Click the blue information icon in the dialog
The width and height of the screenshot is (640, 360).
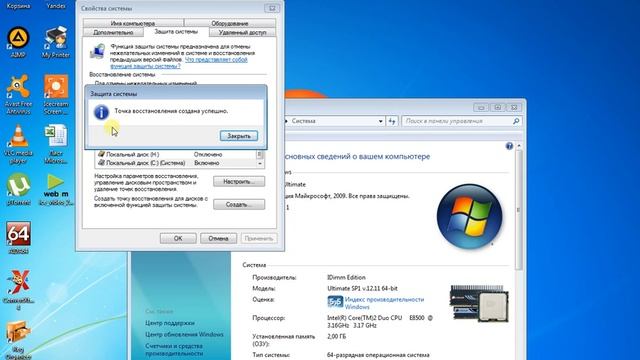tap(101, 112)
